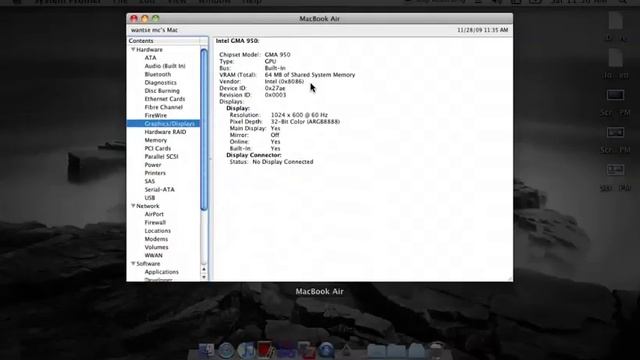Show Memory information
The image size is (640, 360).
(156, 140)
